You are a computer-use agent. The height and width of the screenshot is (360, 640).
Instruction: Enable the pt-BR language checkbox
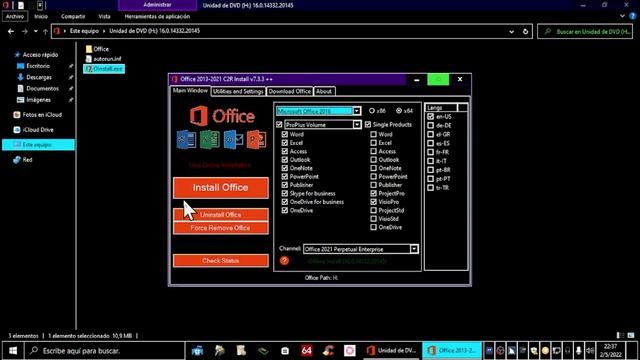tap(430, 170)
